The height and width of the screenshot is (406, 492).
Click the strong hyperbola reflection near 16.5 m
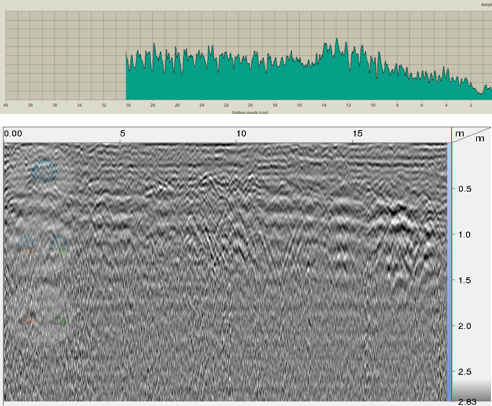click(x=399, y=218)
